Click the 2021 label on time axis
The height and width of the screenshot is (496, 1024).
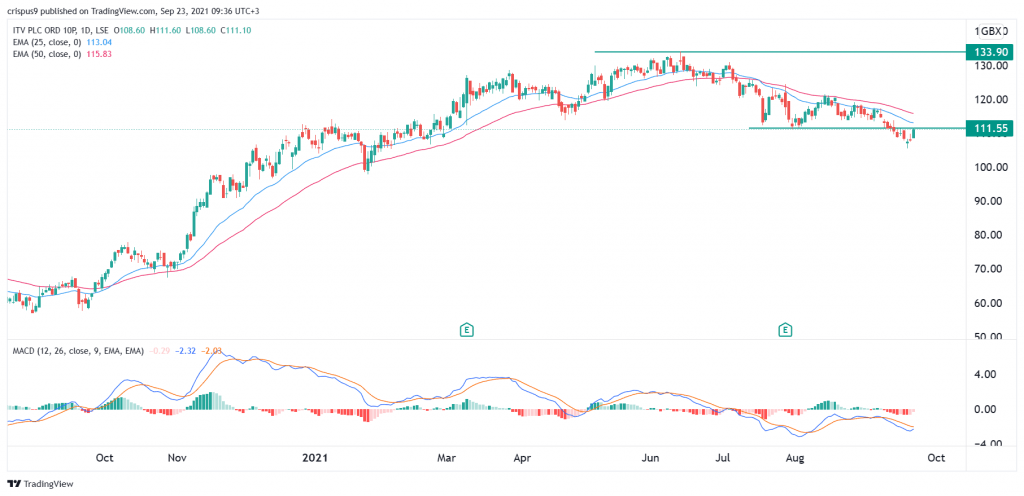point(314,458)
